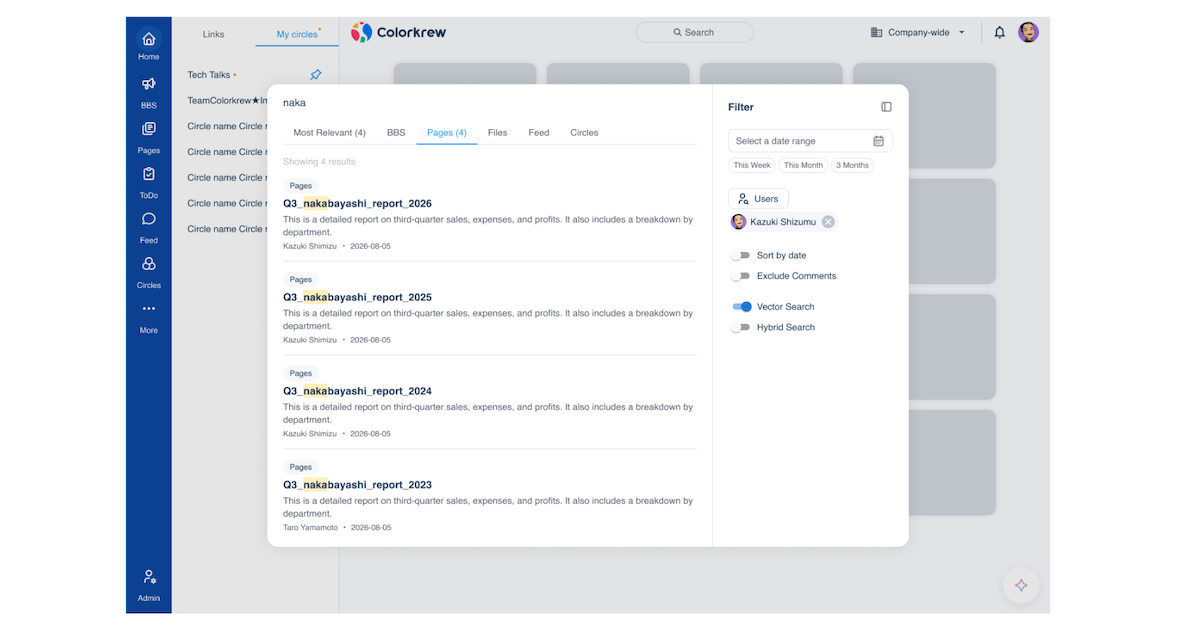Open the AI sparkle assistant button

pos(1021,585)
